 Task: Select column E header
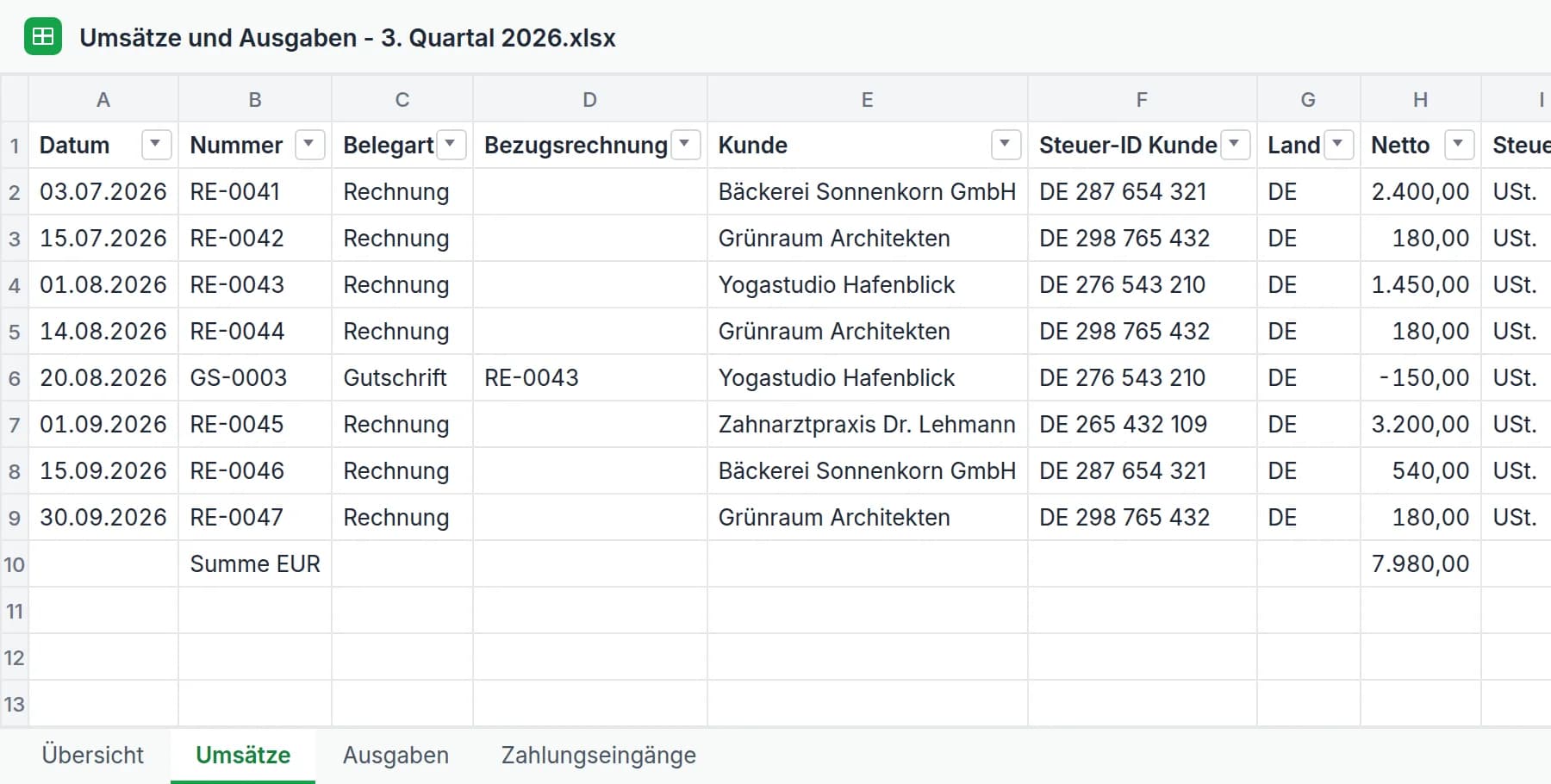(x=867, y=99)
